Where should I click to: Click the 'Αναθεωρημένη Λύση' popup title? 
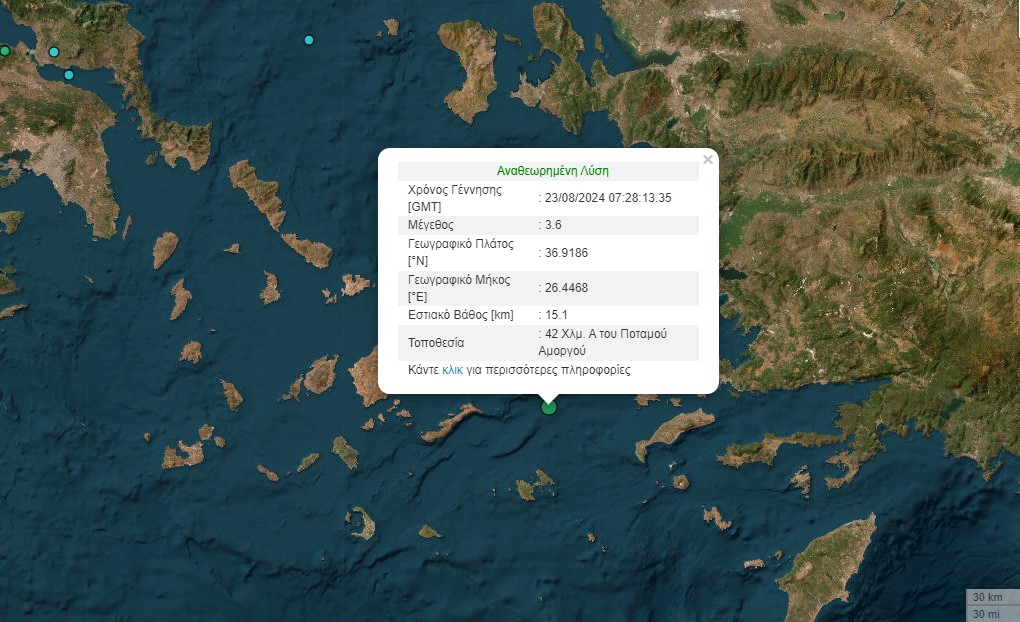point(552,171)
